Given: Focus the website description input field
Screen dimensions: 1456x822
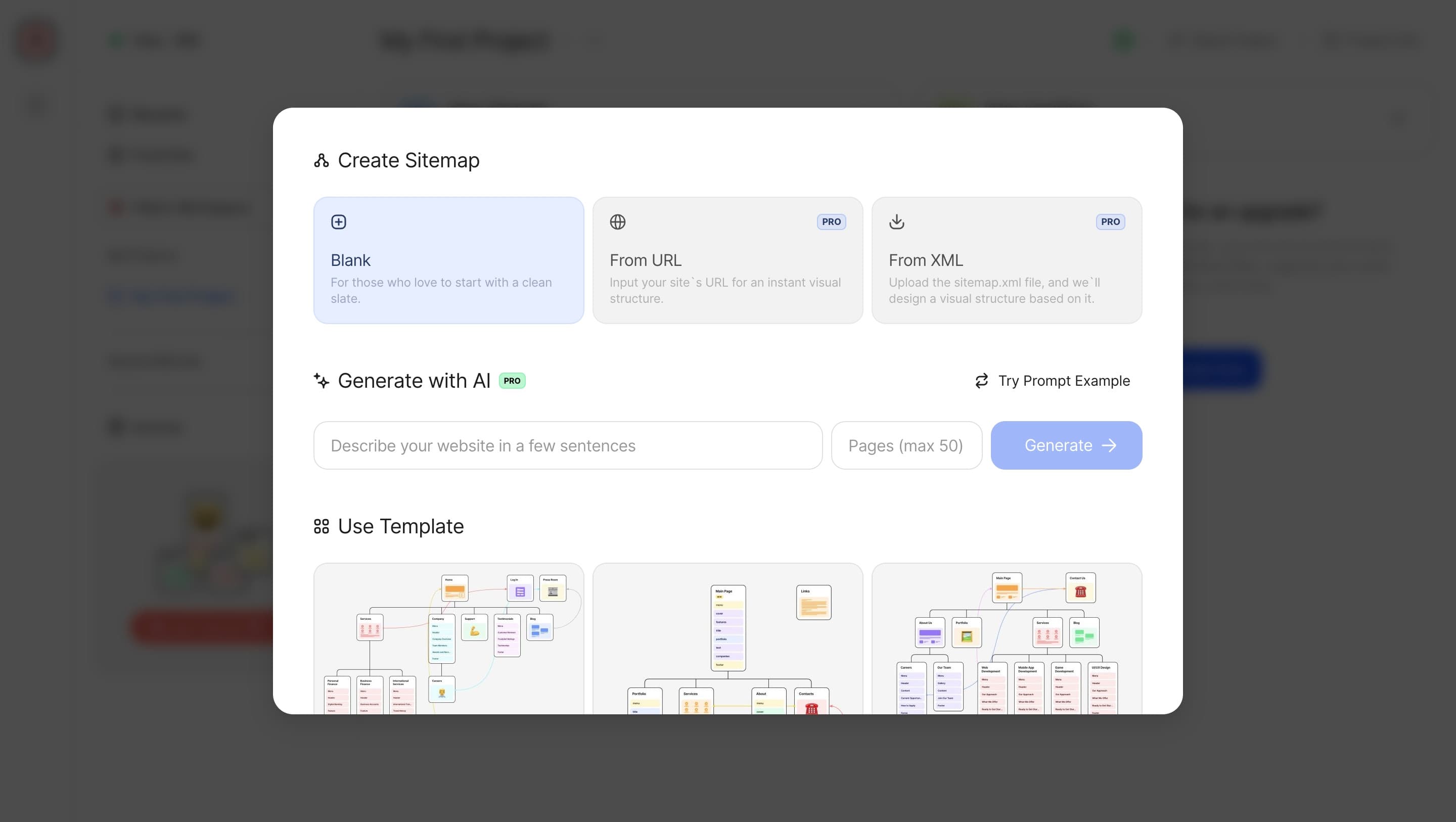Looking at the screenshot, I should tap(568, 445).
